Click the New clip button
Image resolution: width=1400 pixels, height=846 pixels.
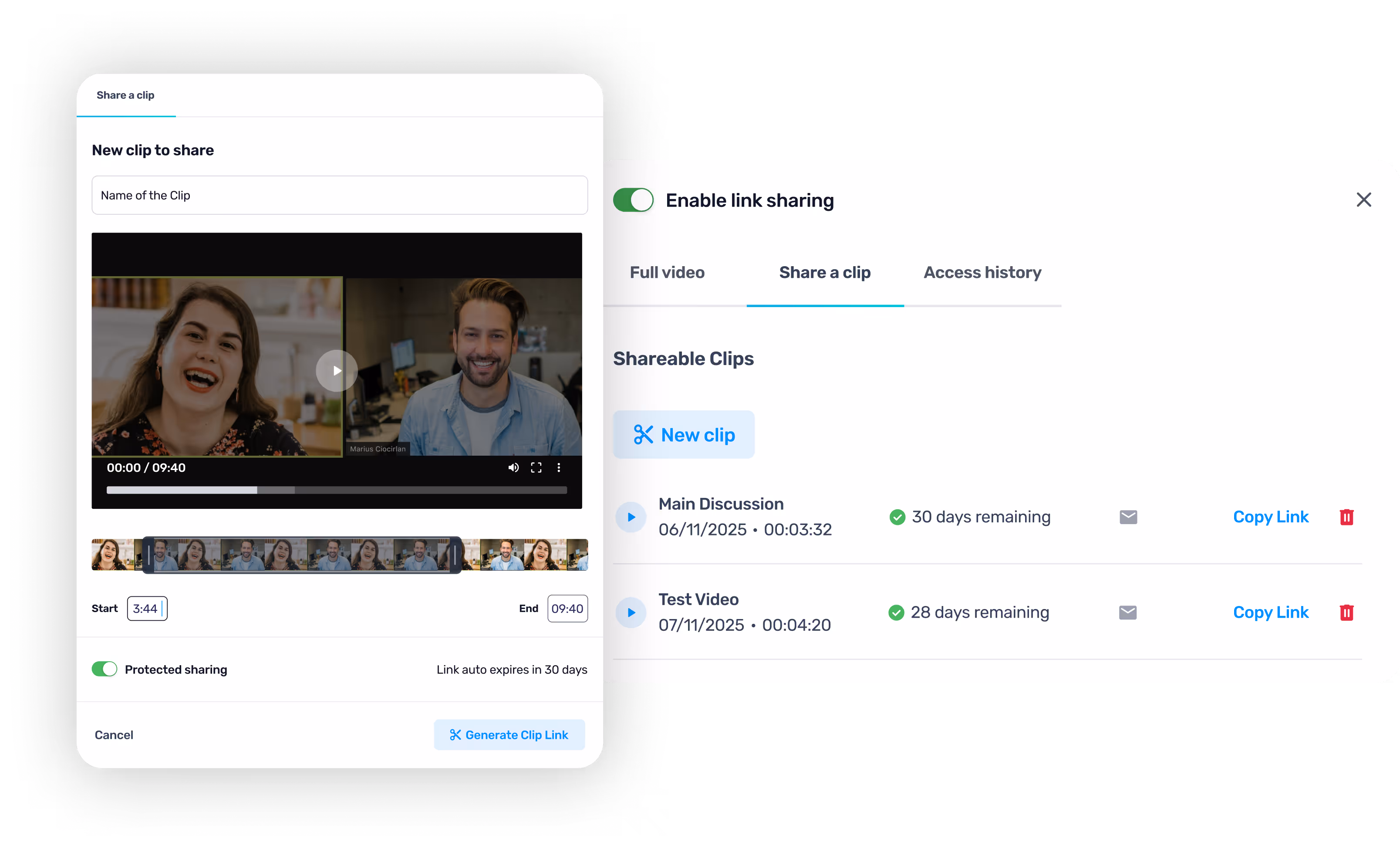pyautogui.click(x=684, y=435)
